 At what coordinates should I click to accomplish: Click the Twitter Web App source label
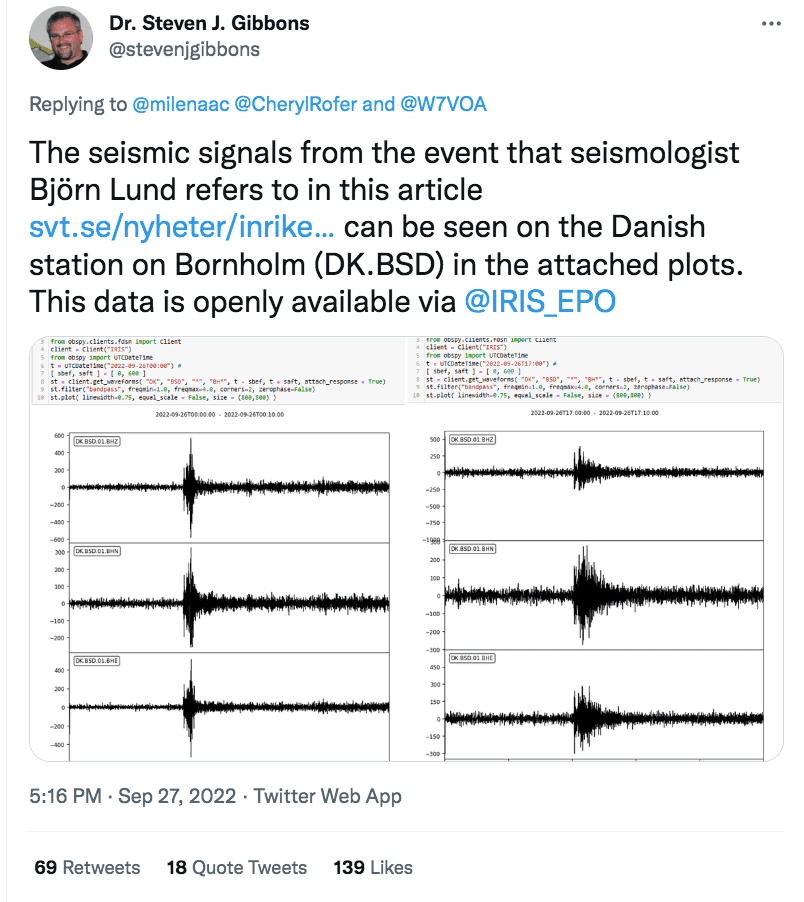point(328,796)
